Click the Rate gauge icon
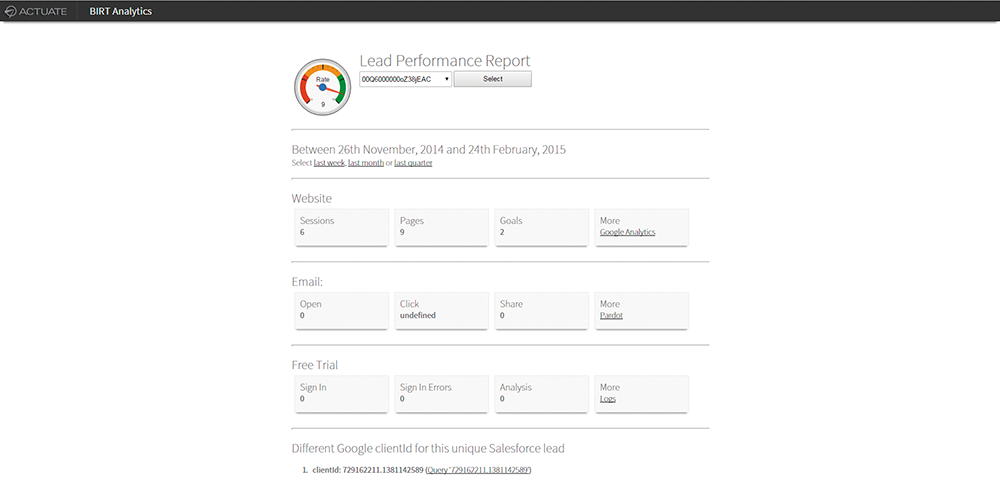Viewport: 1000px width, 492px height. (322, 87)
